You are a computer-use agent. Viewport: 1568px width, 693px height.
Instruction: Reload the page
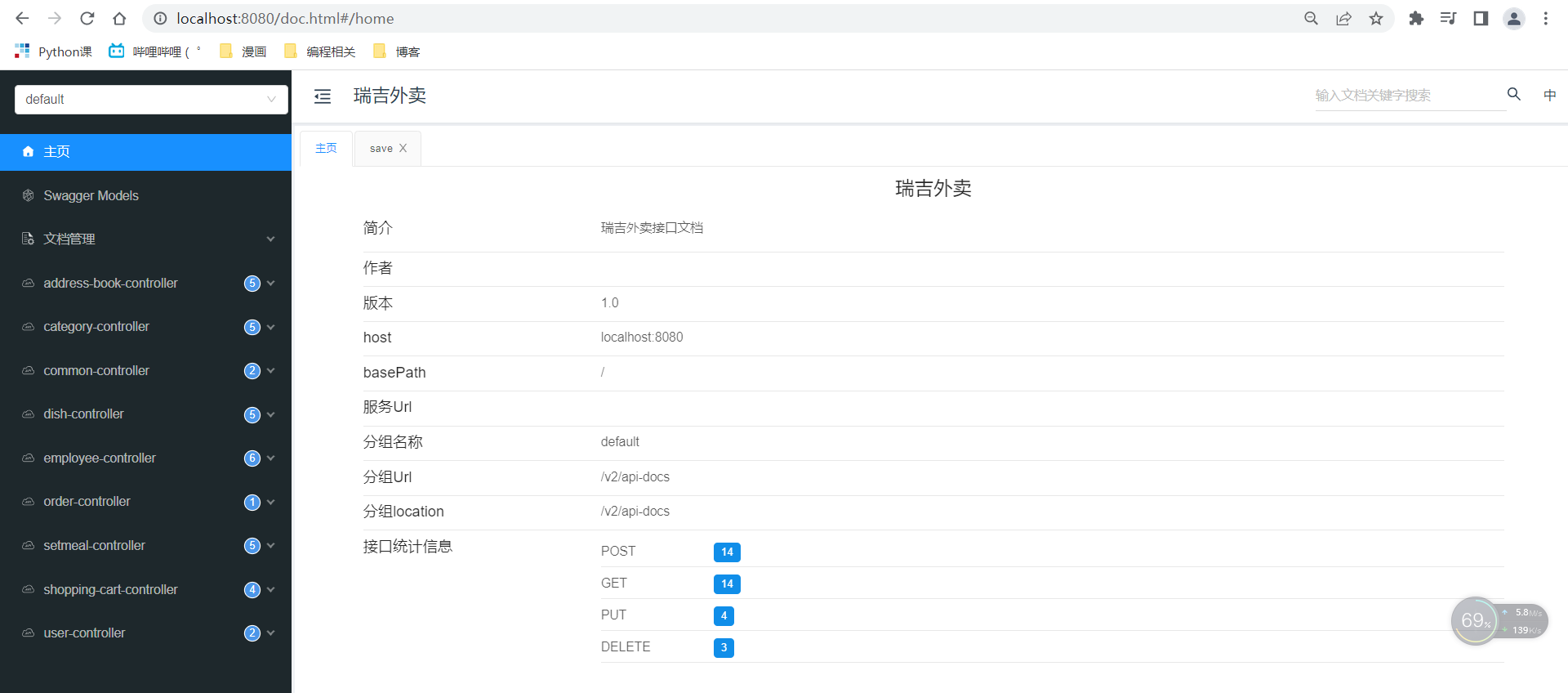pyautogui.click(x=87, y=18)
